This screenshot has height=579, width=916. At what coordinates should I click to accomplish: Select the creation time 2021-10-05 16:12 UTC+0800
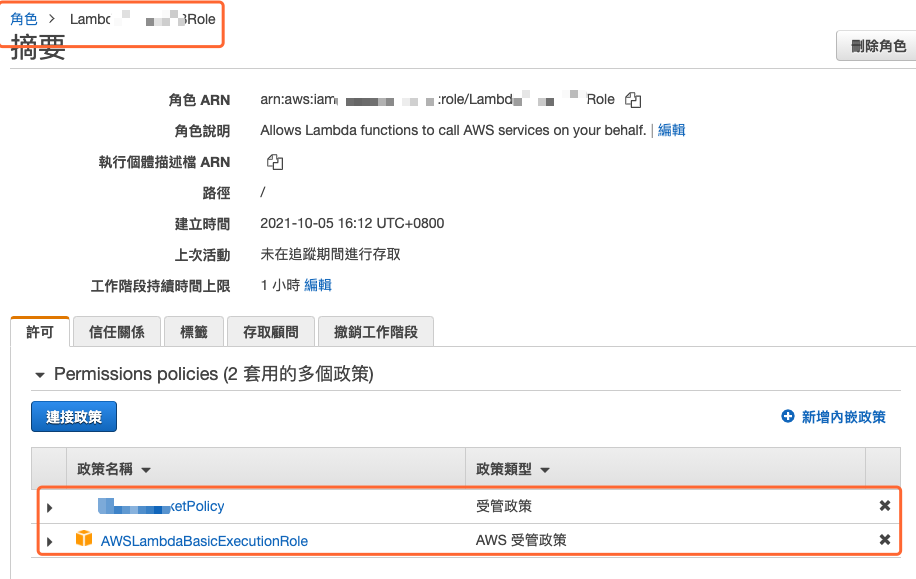352,223
